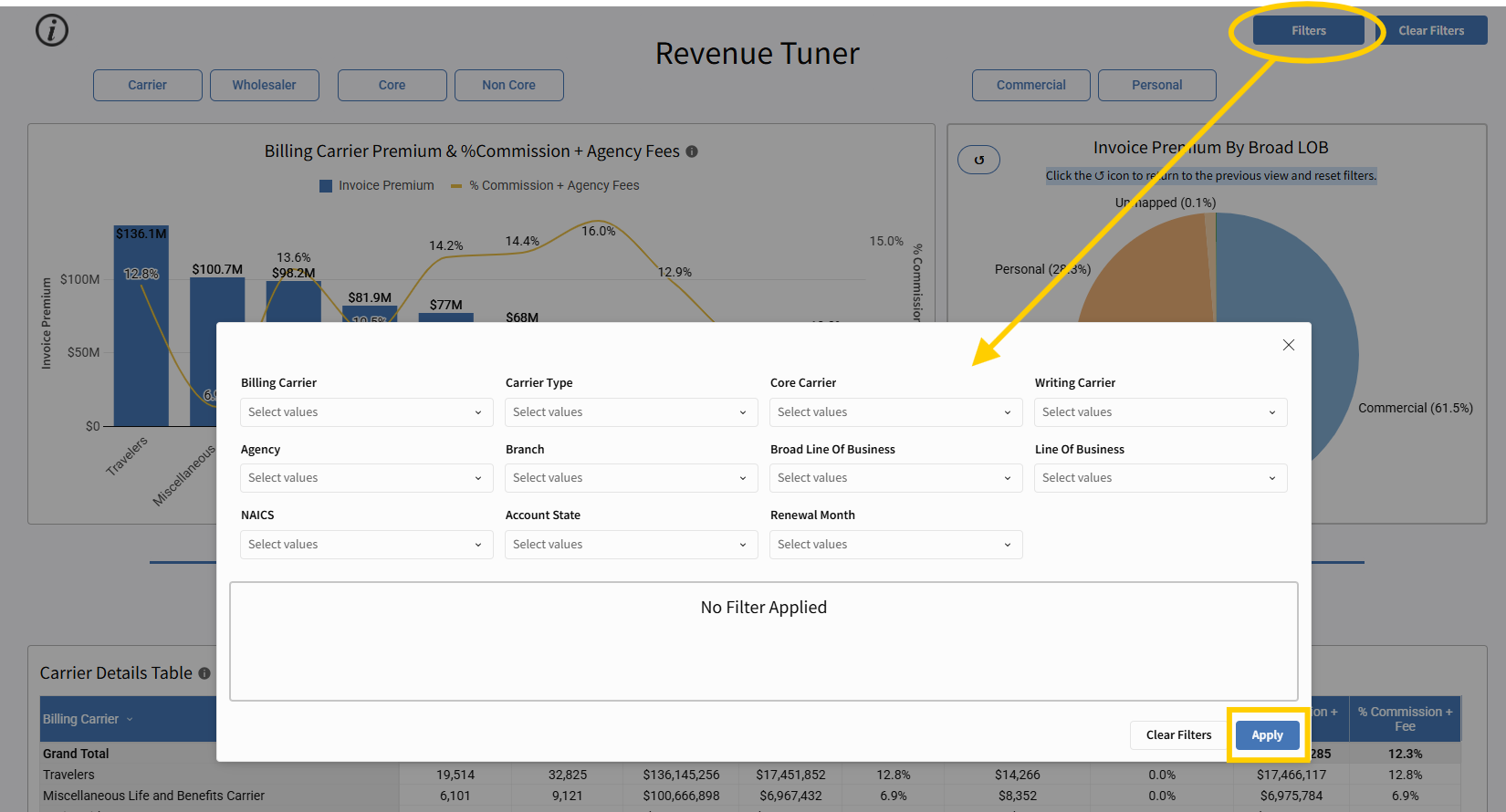The height and width of the screenshot is (812, 1506).
Task: Click sort arrow in Billing Carrier column header
Action: (x=130, y=720)
